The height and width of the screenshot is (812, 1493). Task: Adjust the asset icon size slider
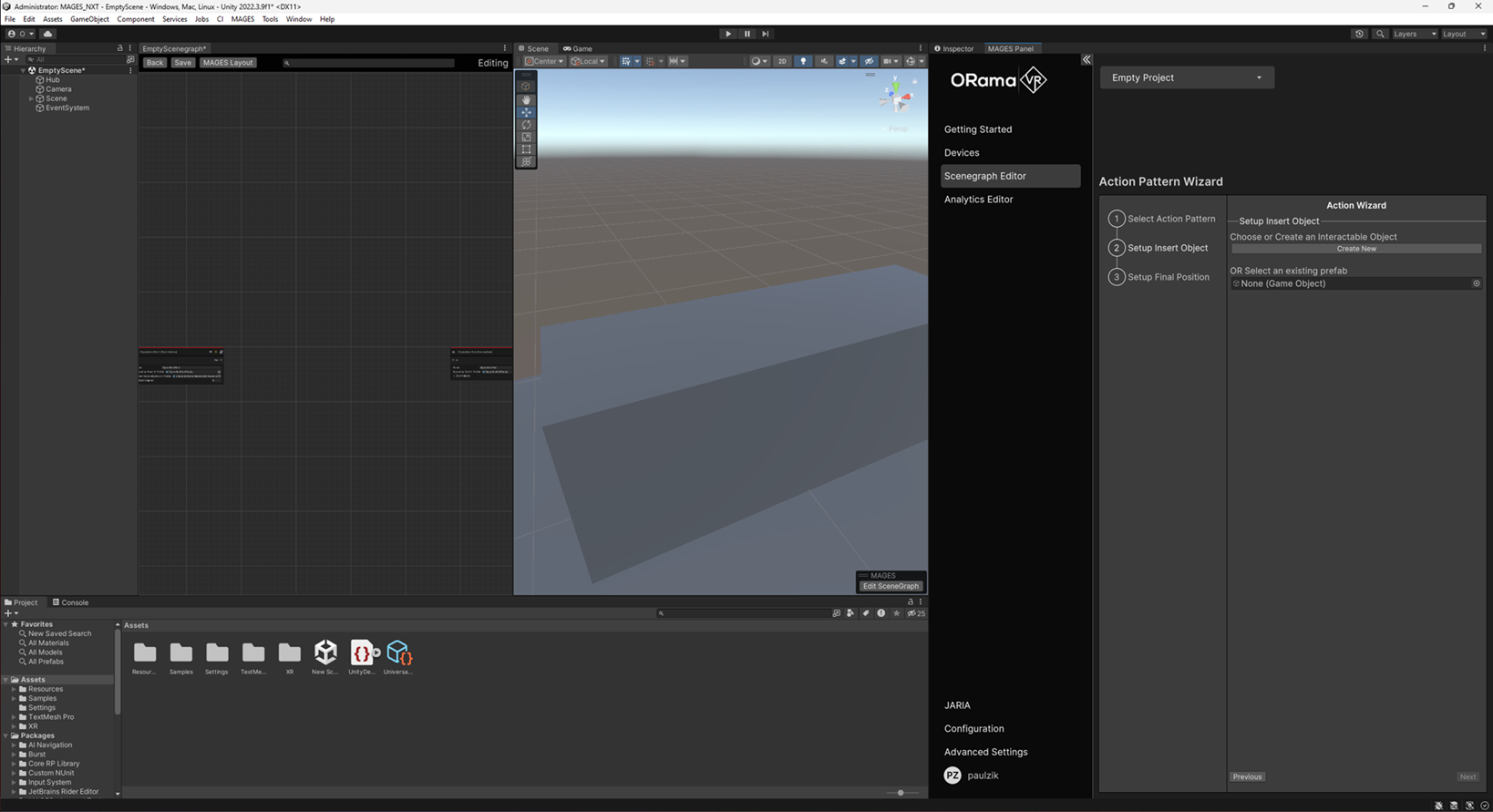901,793
